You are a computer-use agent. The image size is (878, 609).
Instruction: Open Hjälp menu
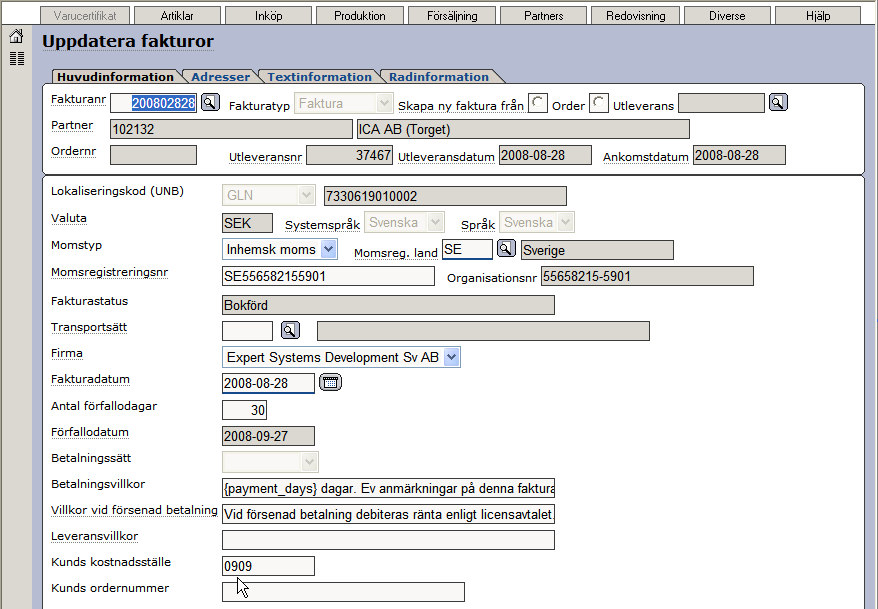point(818,16)
